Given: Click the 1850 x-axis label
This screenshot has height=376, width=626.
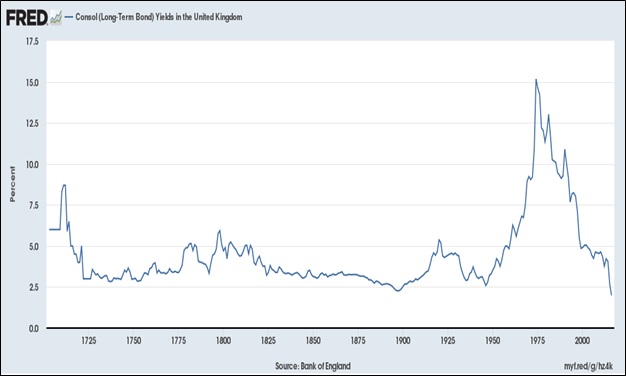Looking at the screenshot, I should coord(313,340).
